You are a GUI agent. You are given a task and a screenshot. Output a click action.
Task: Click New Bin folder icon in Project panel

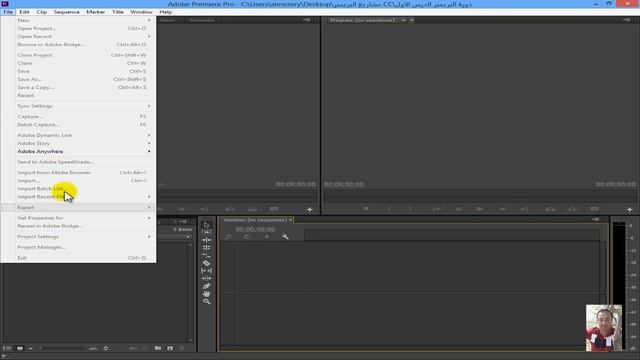tap(158, 348)
